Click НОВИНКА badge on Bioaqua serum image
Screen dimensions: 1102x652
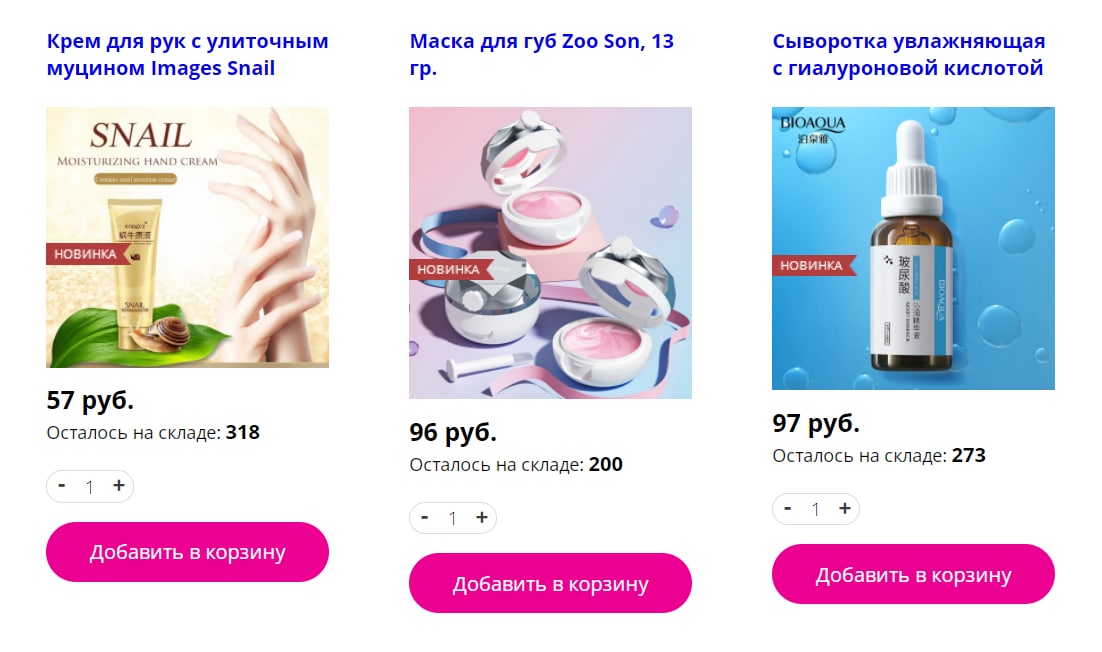tap(814, 266)
